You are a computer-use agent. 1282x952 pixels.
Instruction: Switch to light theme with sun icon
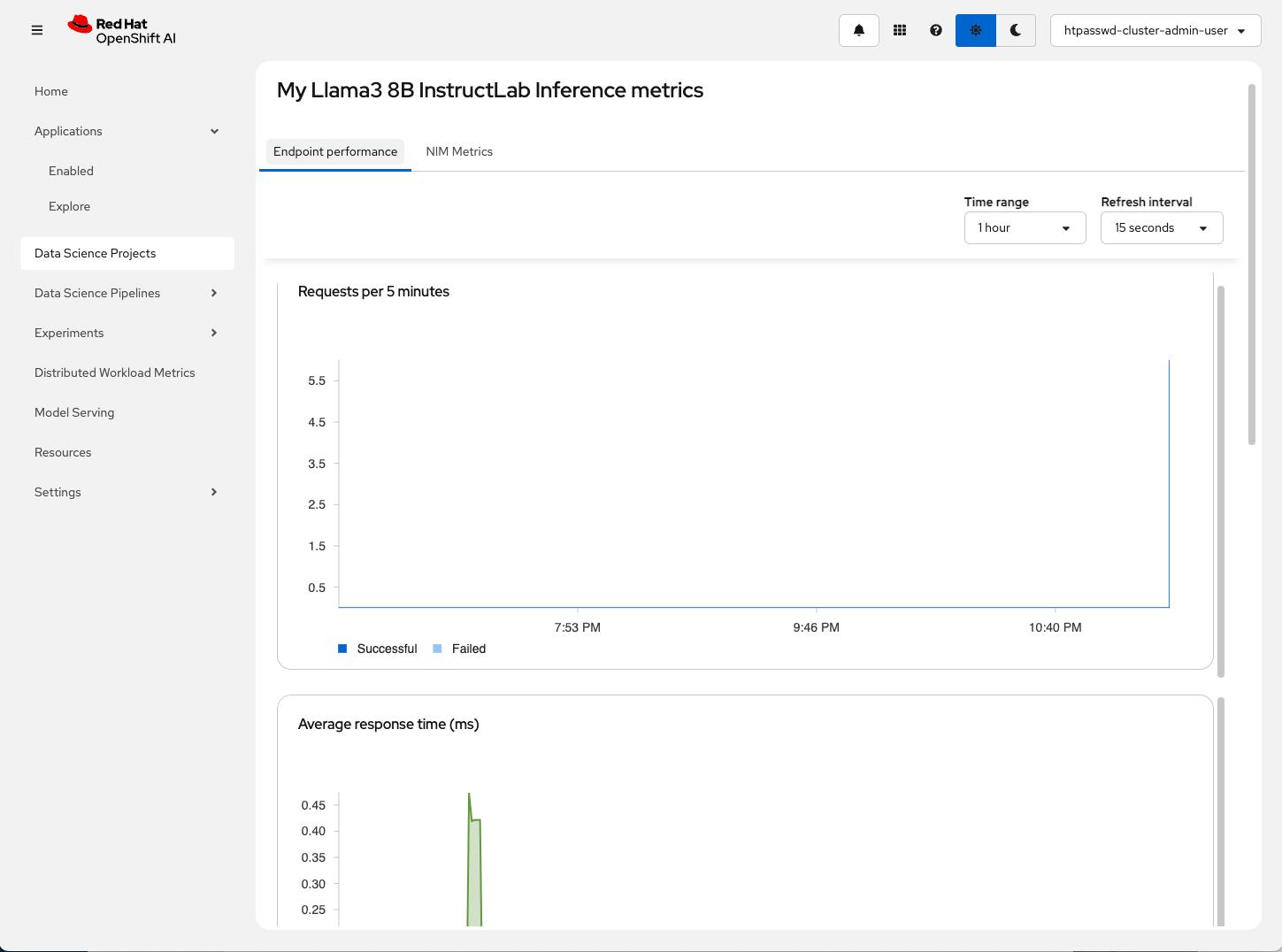pyautogui.click(x=975, y=30)
